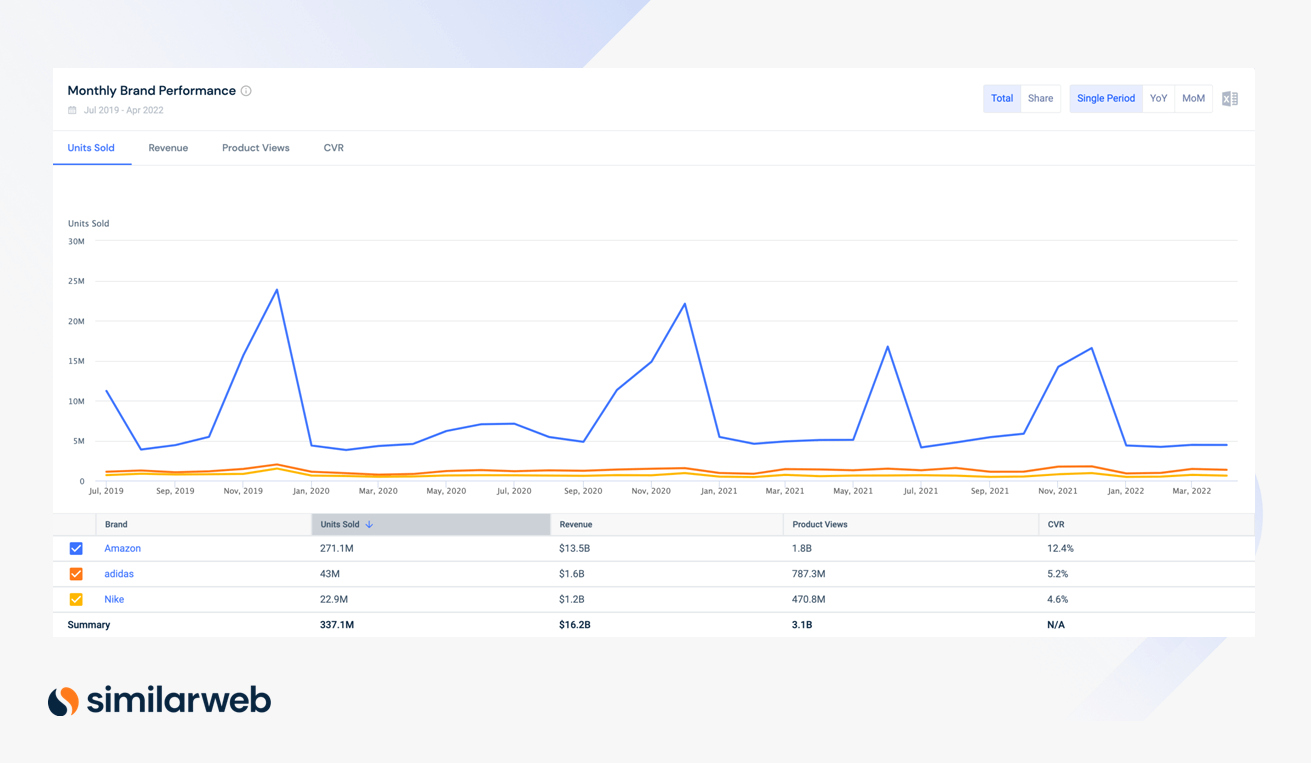
Task: Uncheck the Nike brand checkbox
Action: pos(76,599)
